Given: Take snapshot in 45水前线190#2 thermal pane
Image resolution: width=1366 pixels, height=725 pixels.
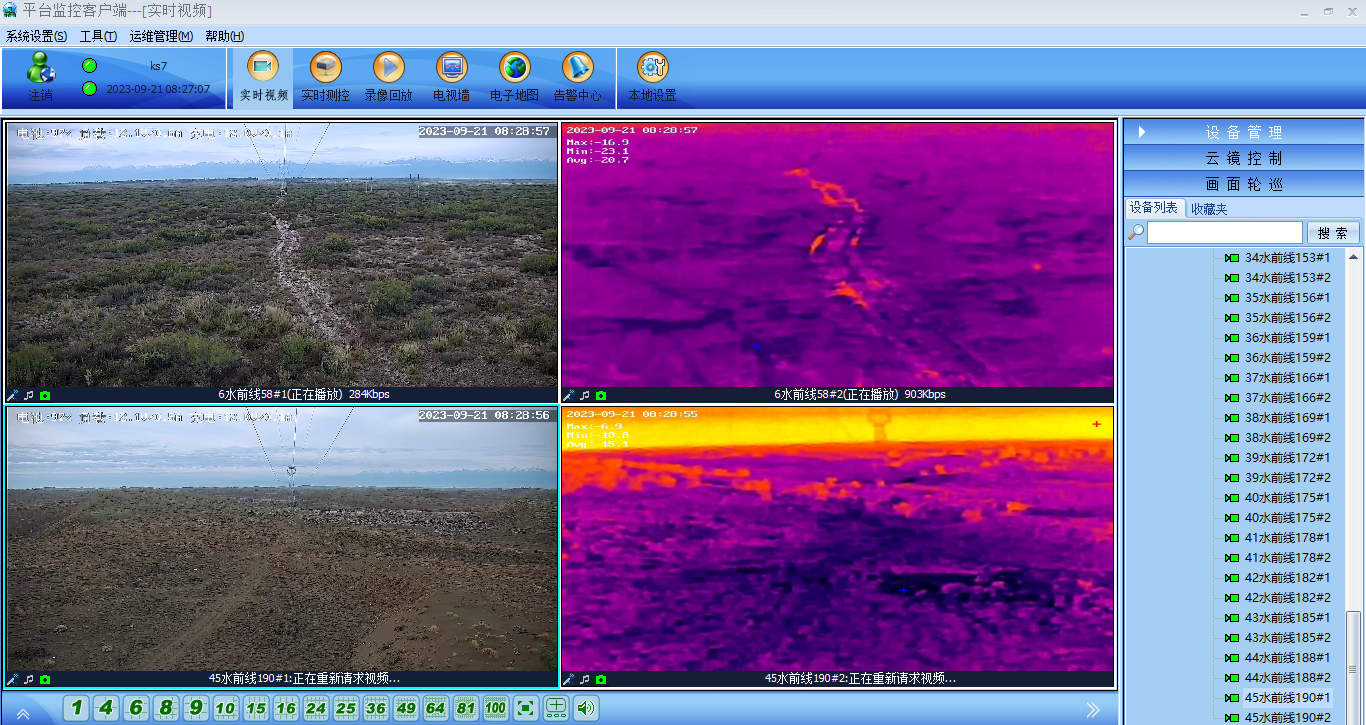Looking at the screenshot, I should (601, 679).
